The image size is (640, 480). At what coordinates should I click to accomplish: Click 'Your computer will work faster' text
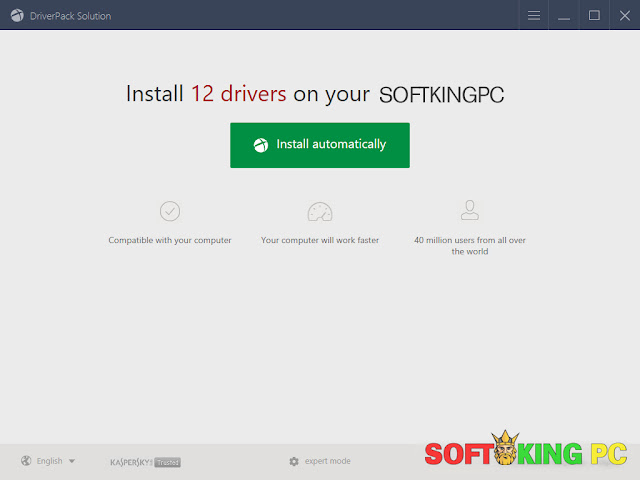coord(320,240)
